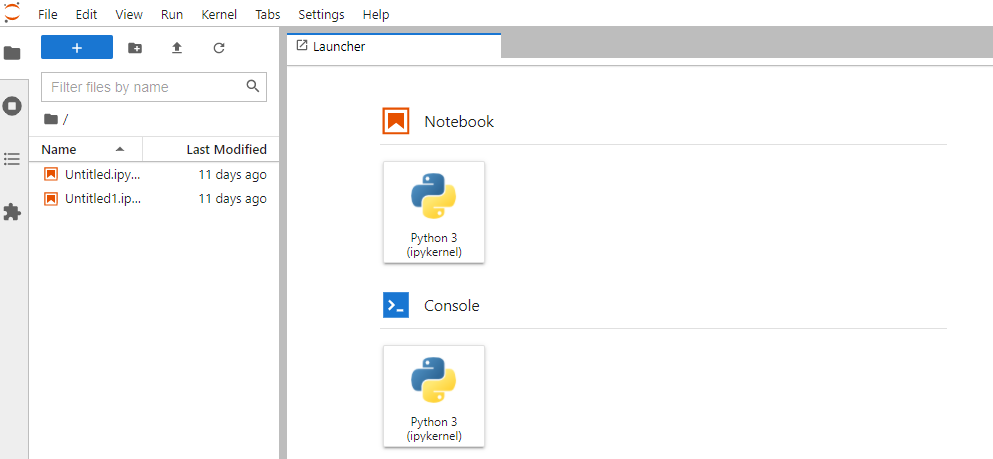Viewport: 993px width, 459px height.
Task: Click the blue New Launcher plus button
Action: pyautogui.click(x=77, y=47)
